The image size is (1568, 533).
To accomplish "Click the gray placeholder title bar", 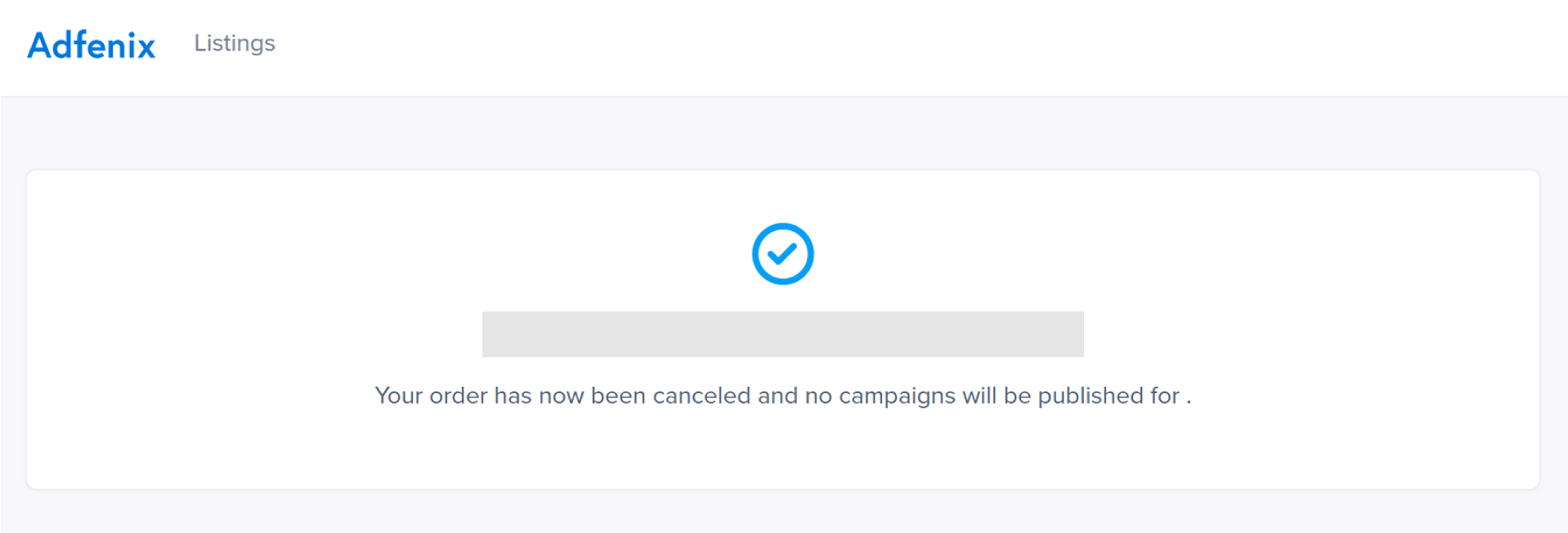I will coord(782,334).
